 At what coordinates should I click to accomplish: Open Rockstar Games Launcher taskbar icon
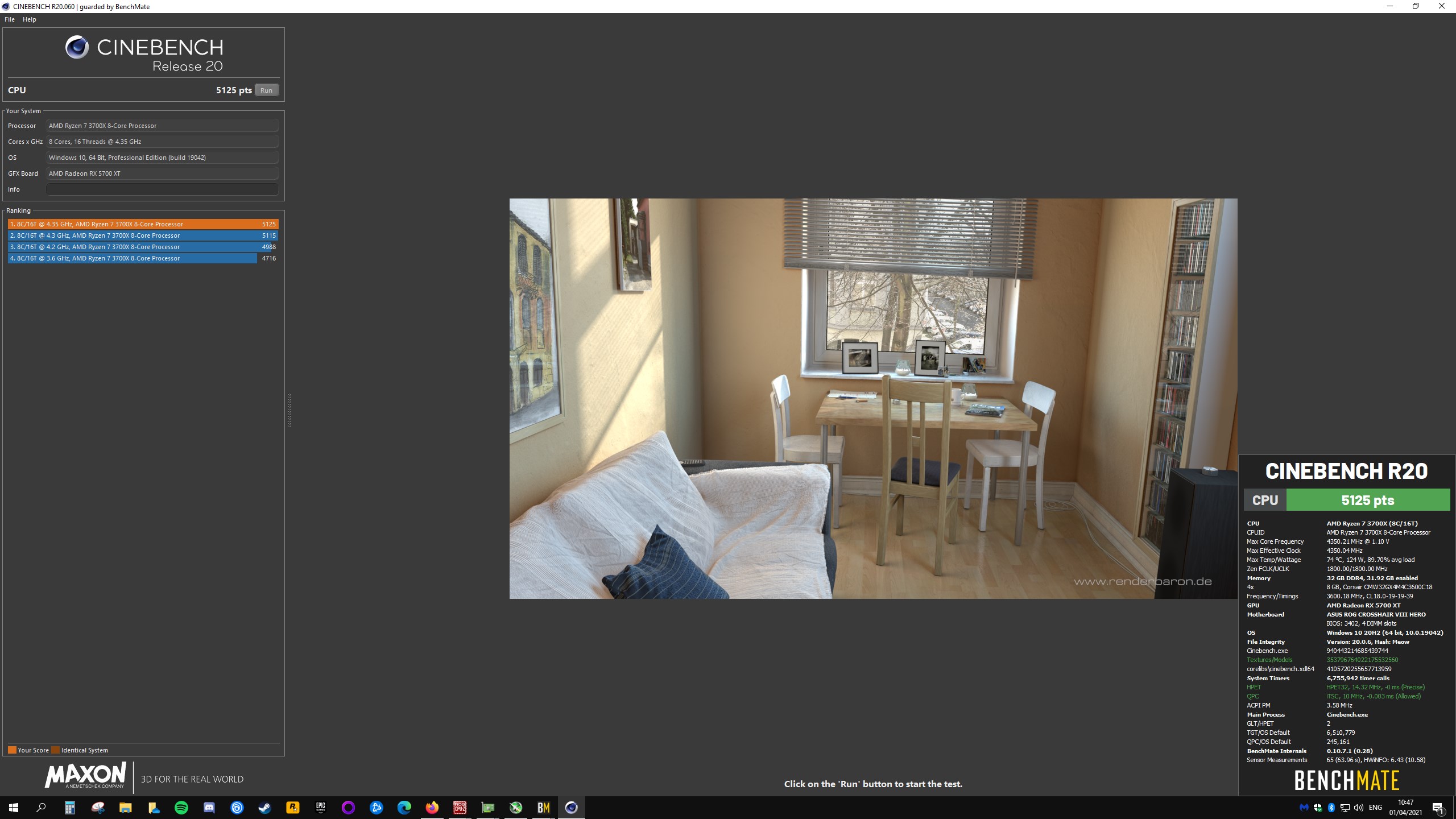293,807
